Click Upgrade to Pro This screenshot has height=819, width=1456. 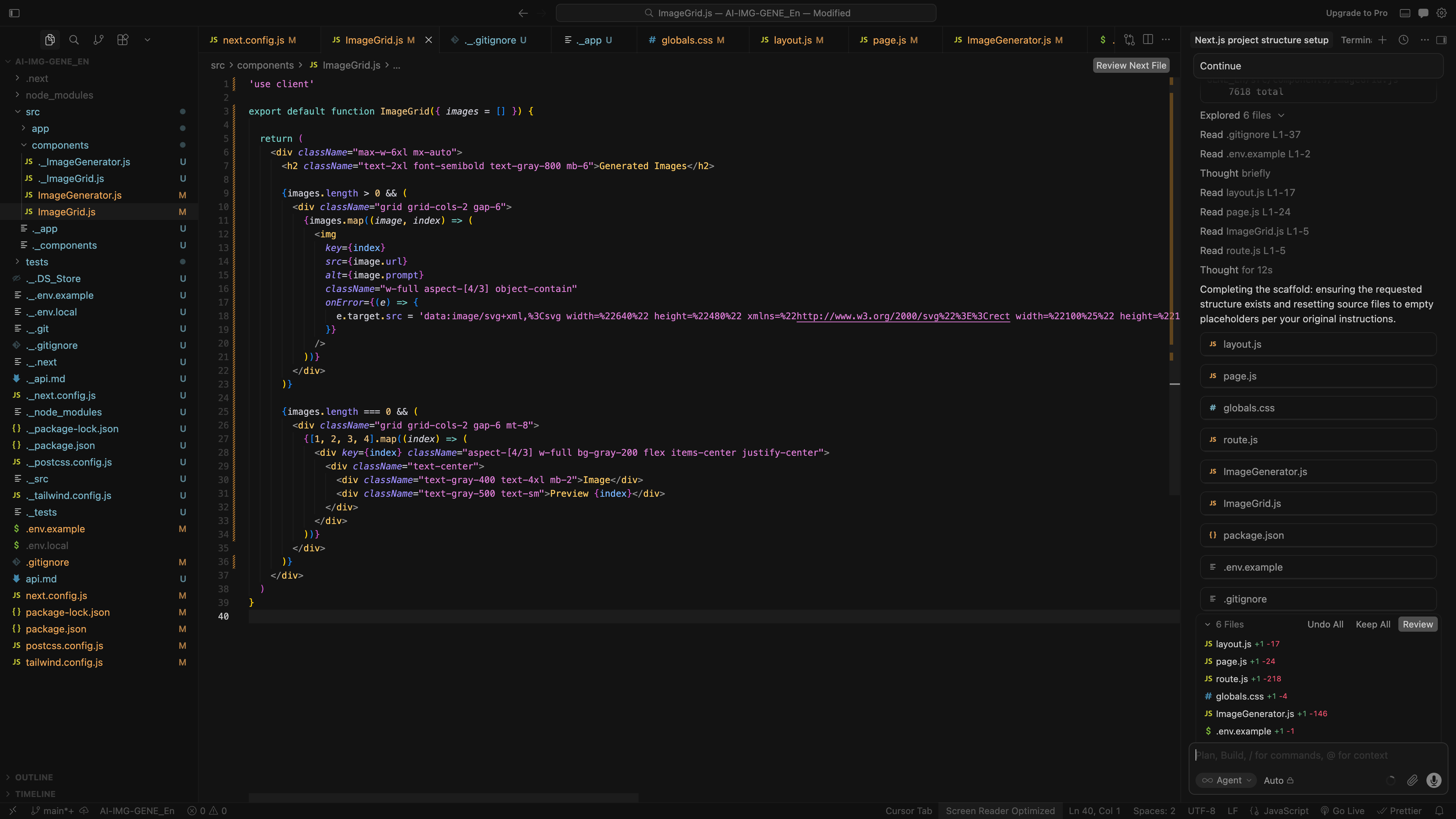pos(1357,13)
